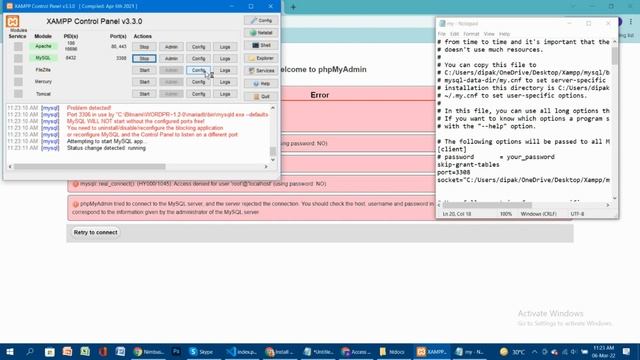Image resolution: width=640 pixels, height=360 pixels.
Task: Open the File menu in Notepad
Action: [442, 34]
